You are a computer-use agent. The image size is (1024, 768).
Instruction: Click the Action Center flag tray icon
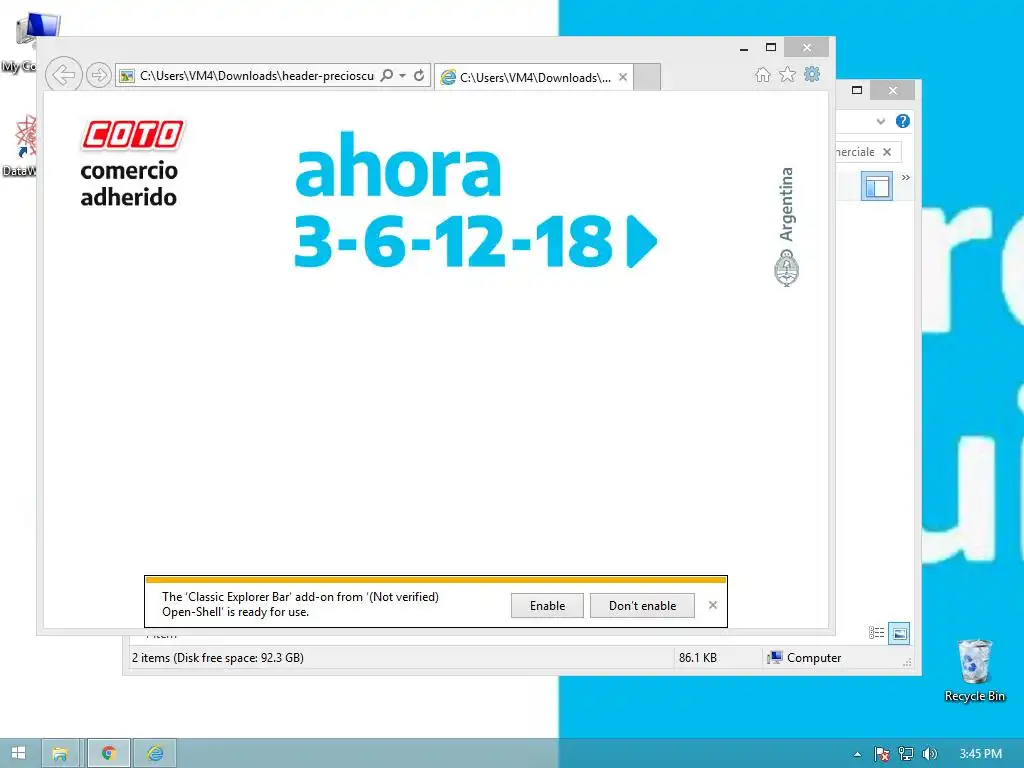(x=882, y=754)
